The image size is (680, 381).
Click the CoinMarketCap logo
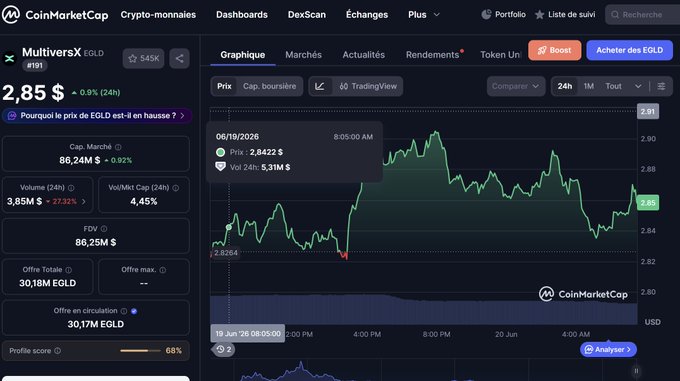(55, 15)
